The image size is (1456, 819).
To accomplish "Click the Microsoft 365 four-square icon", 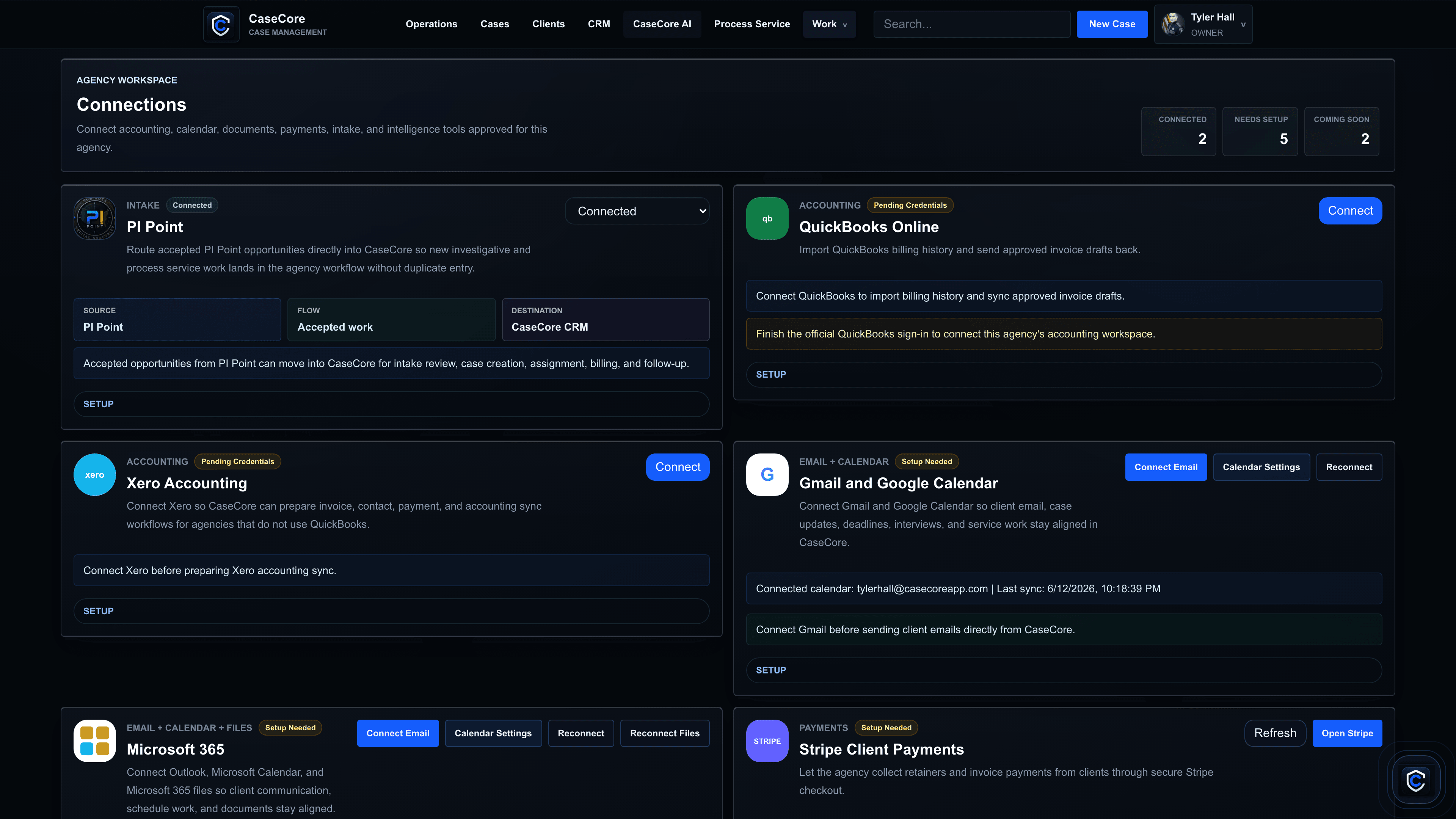I will coord(95,741).
